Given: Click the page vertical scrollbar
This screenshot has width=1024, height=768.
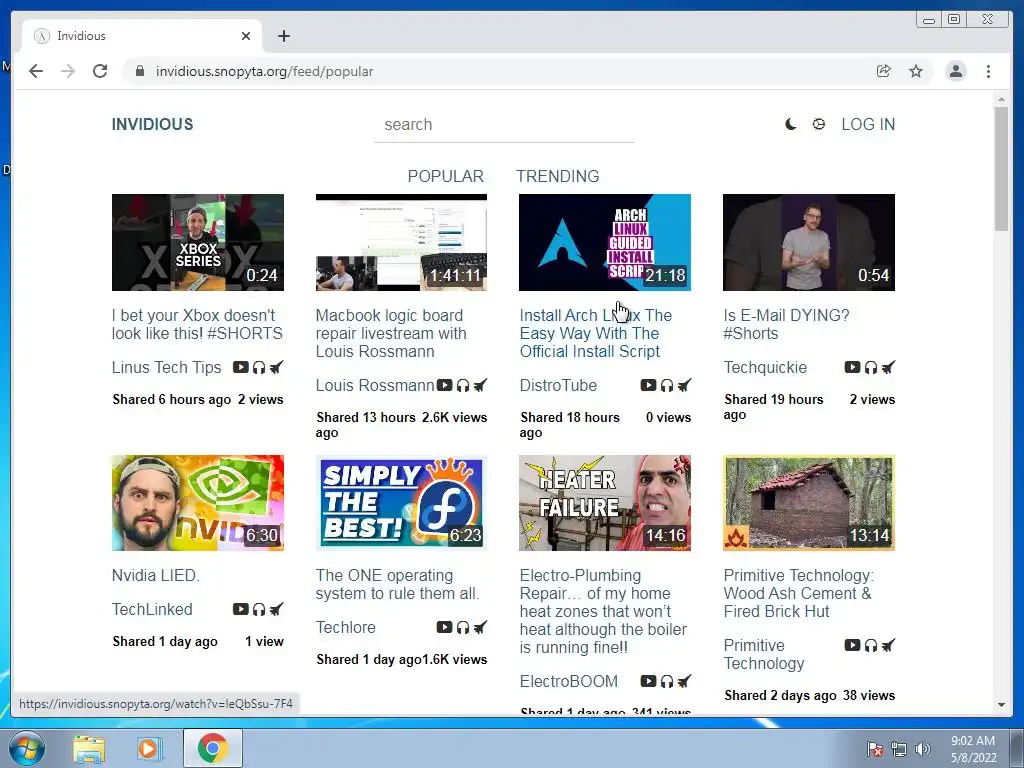Looking at the screenshot, I should coord(1001,168).
